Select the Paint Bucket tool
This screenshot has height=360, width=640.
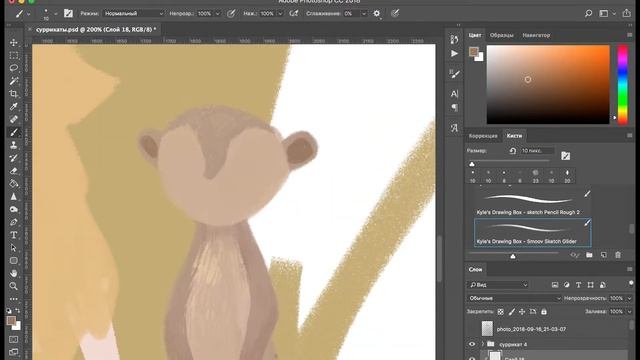pos(13,184)
